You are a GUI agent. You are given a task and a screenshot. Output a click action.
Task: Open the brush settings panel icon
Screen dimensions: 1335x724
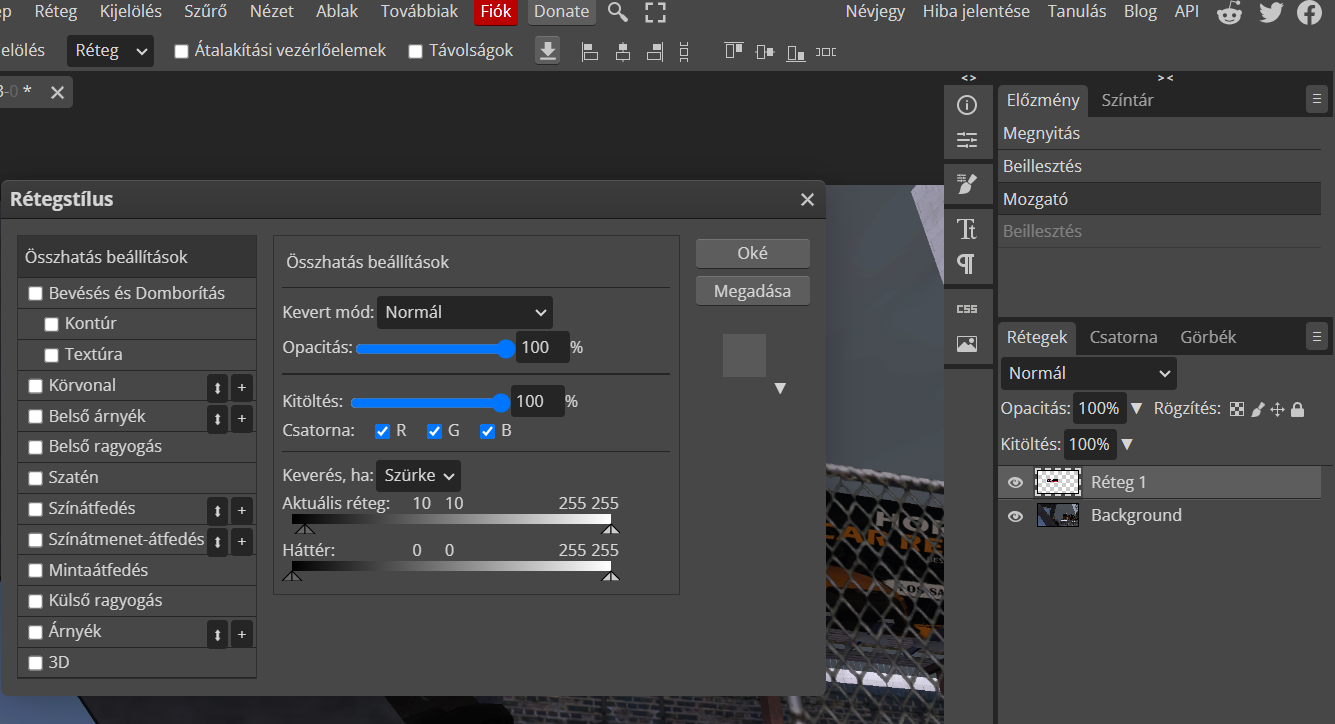(967, 183)
